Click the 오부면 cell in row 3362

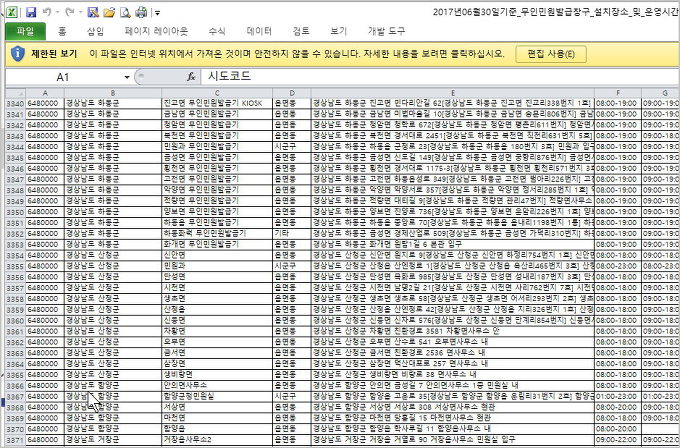[x=217, y=342]
